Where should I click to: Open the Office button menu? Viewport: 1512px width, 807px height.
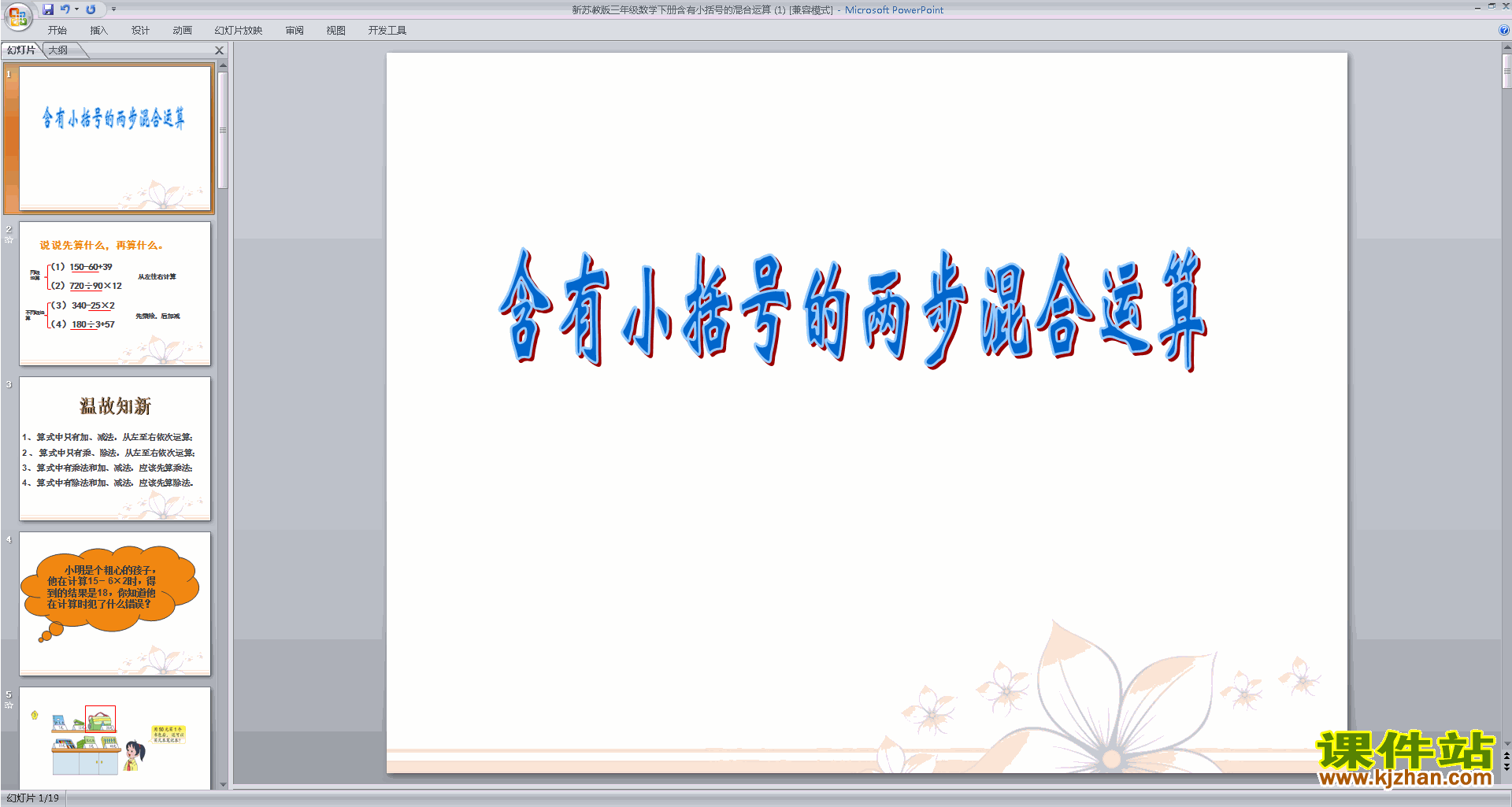click(17, 16)
